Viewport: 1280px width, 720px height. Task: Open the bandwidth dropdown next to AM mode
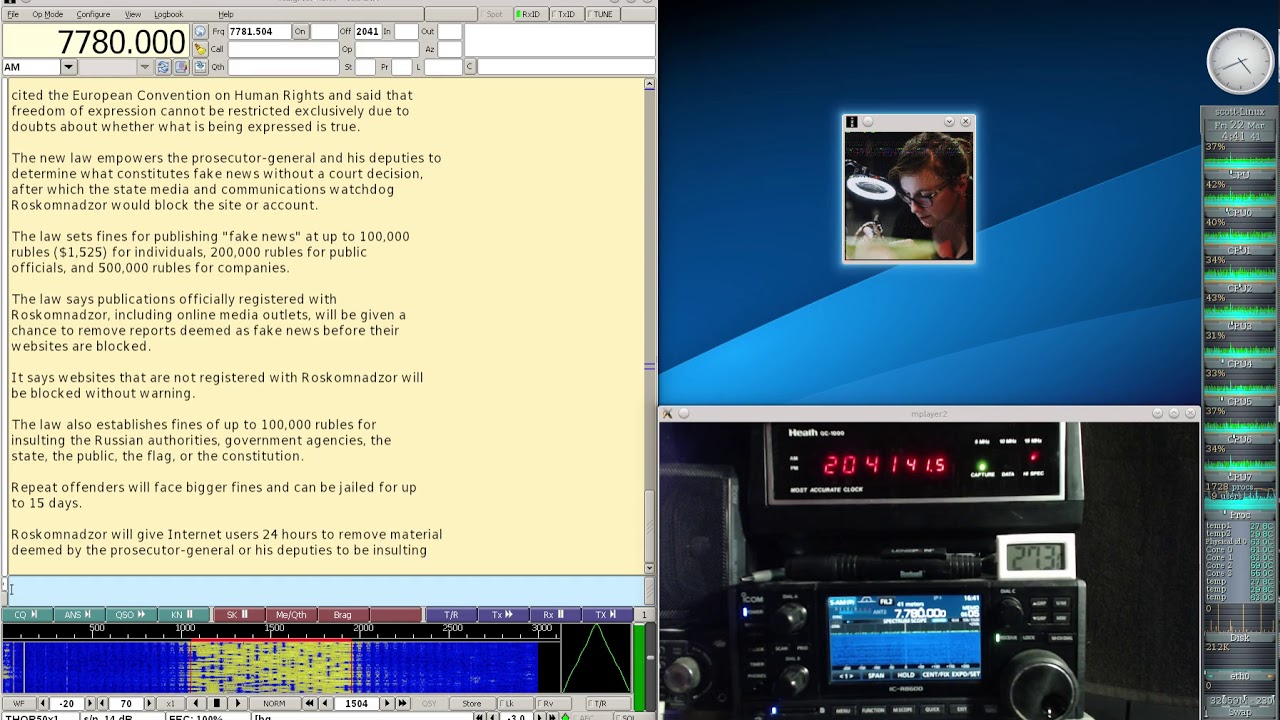(144, 67)
